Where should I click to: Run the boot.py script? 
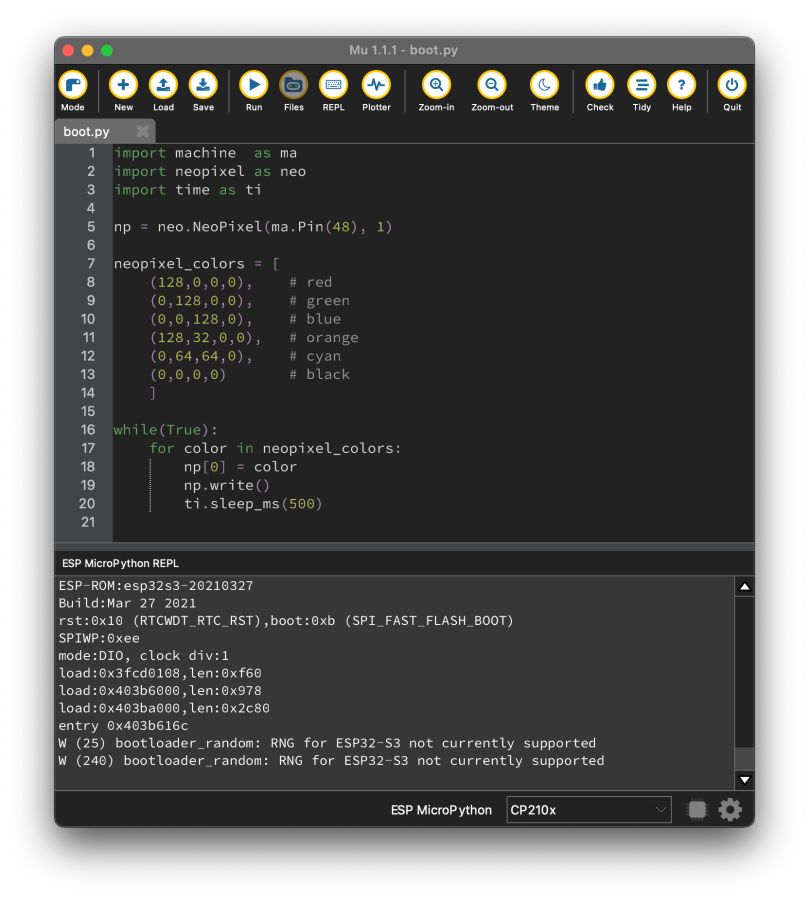pos(254,91)
